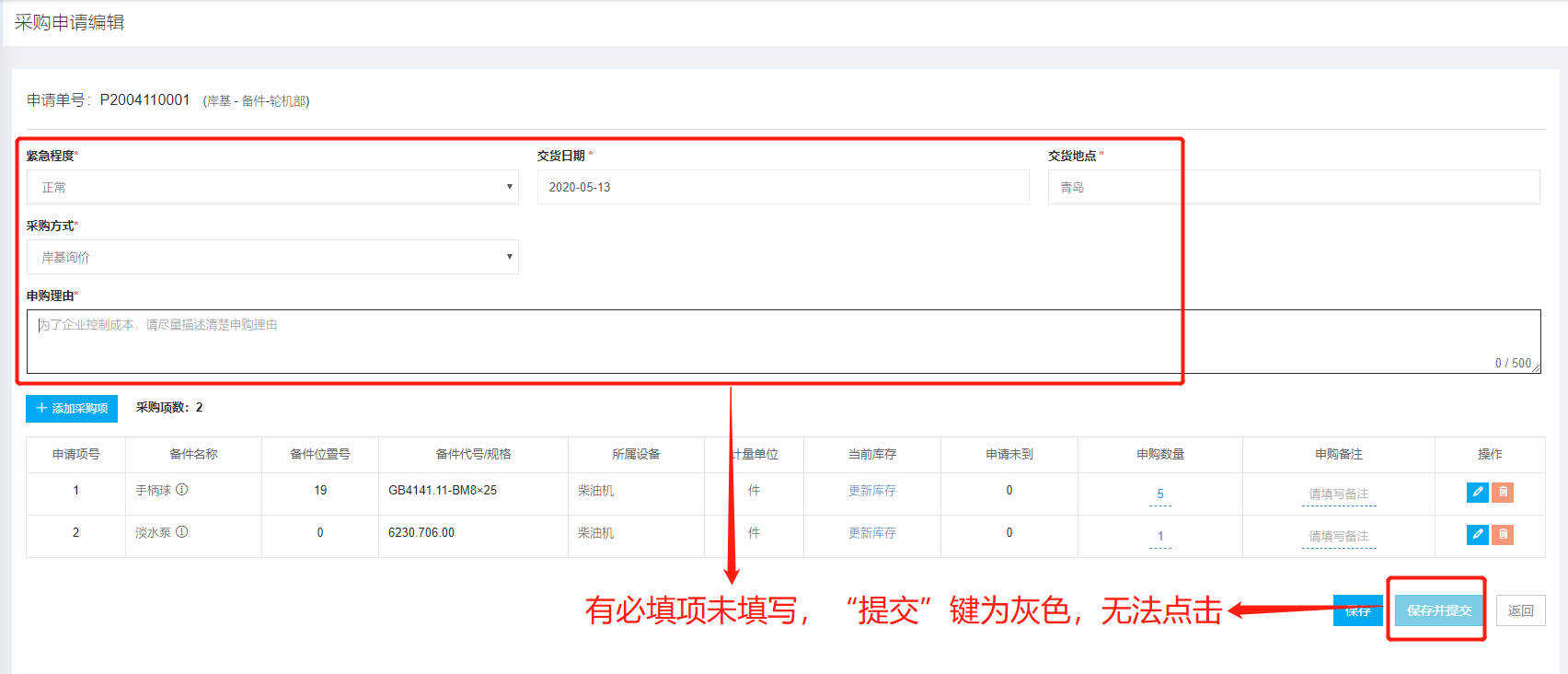Edit the 淡水泵 purchase item with pencil icon
1568x674 pixels.
(1477, 534)
